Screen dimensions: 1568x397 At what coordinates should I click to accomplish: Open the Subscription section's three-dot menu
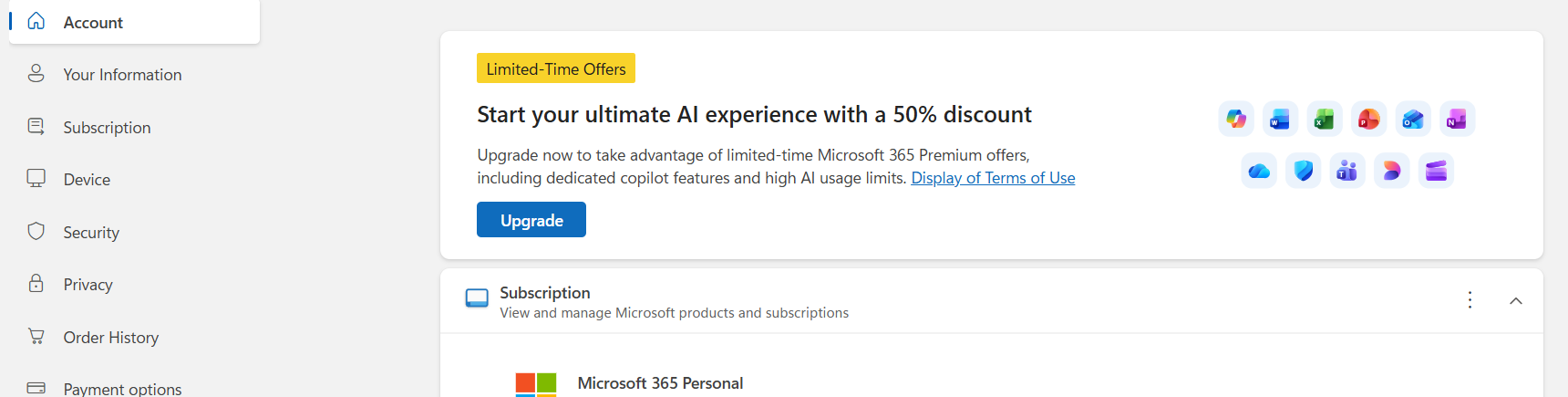[x=1470, y=300]
